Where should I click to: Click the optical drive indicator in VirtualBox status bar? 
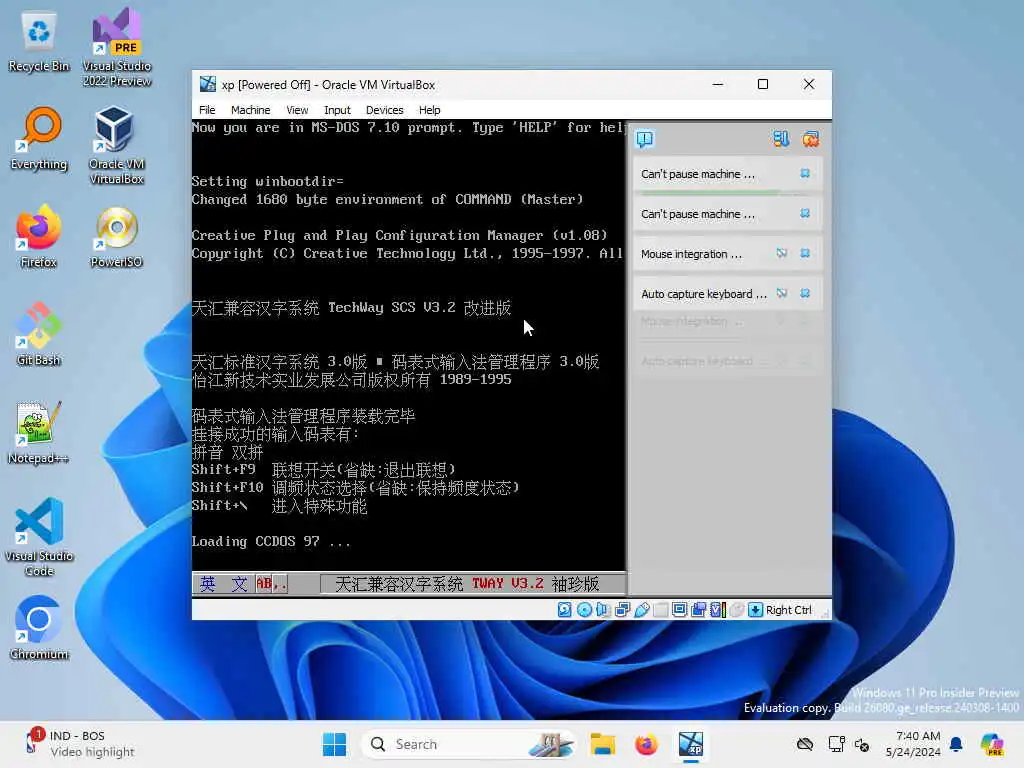pyautogui.click(x=584, y=610)
